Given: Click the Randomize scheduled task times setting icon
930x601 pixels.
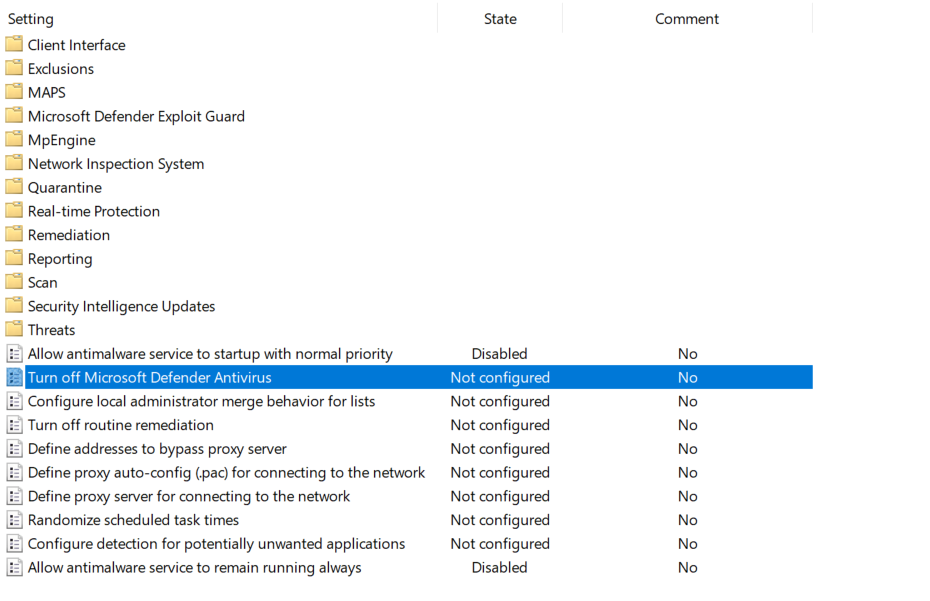Looking at the screenshot, I should (x=15, y=520).
